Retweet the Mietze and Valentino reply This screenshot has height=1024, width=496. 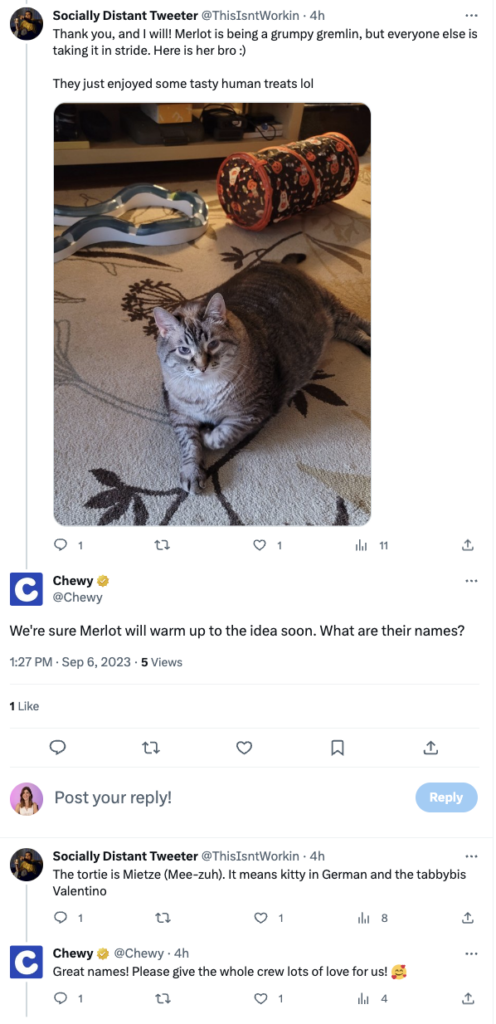pyautogui.click(x=162, y=918)
